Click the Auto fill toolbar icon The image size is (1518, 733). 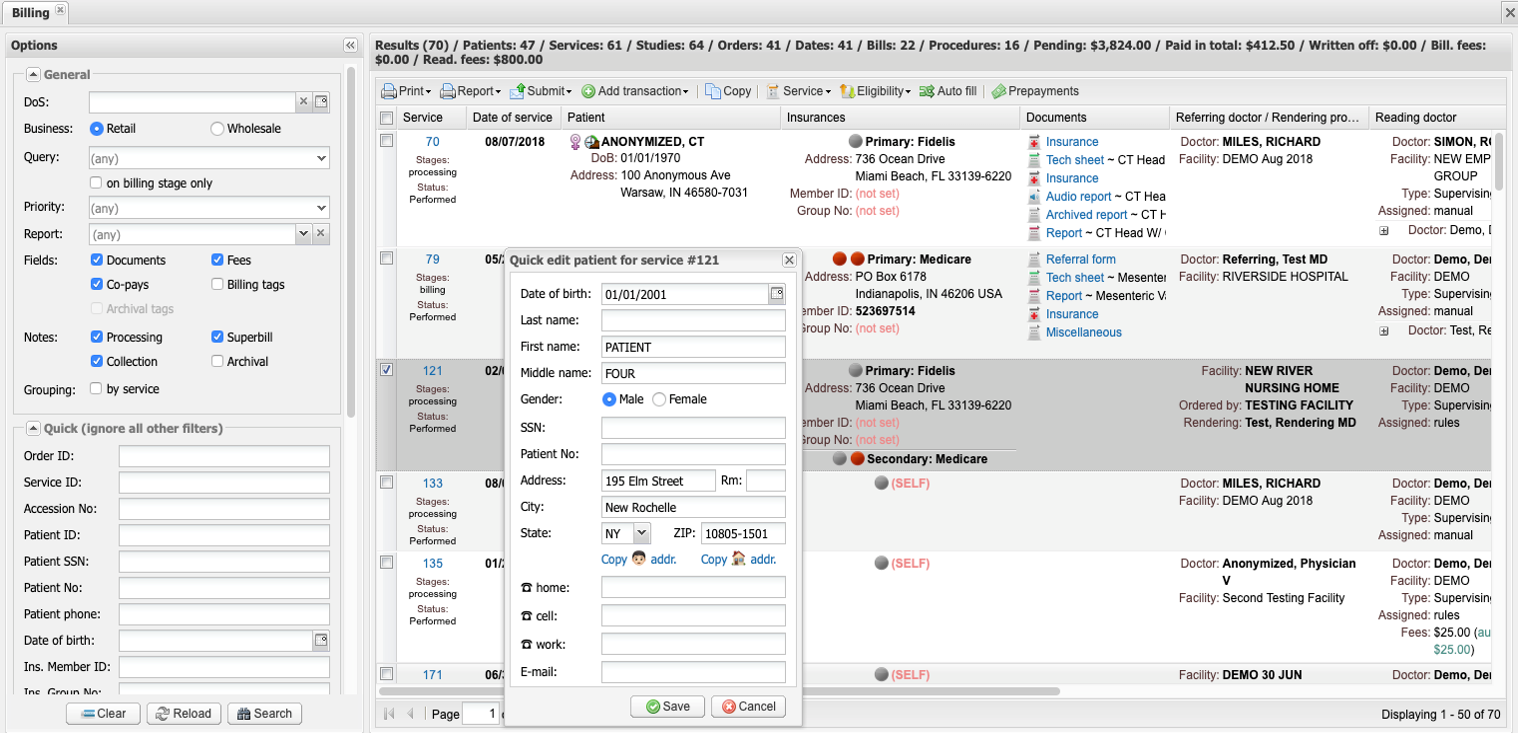coord(926,91)
